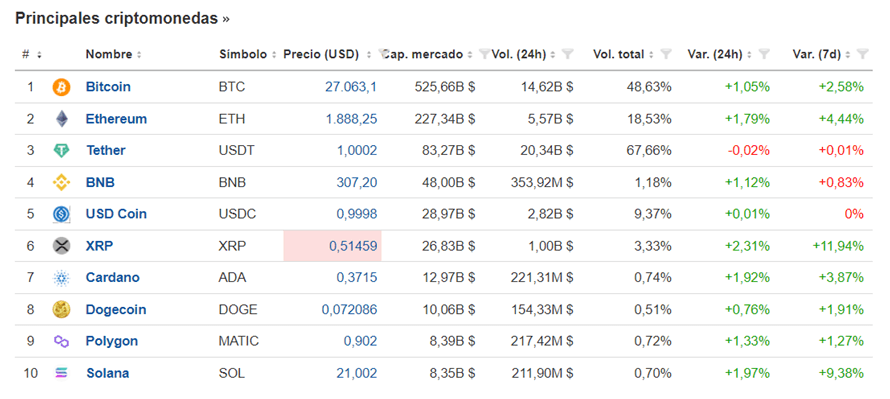Click the USD Coin logo icon

[61, 214]
